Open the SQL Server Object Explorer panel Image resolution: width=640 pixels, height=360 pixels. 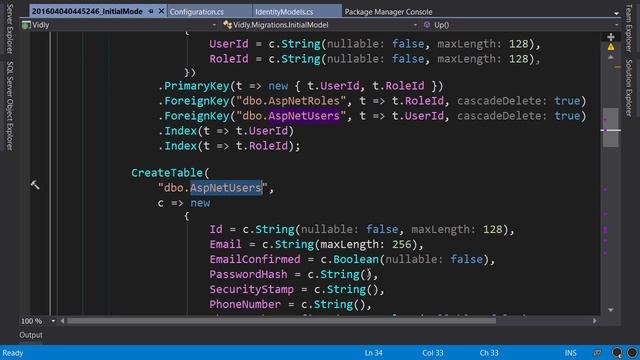[x=10, y=106]
